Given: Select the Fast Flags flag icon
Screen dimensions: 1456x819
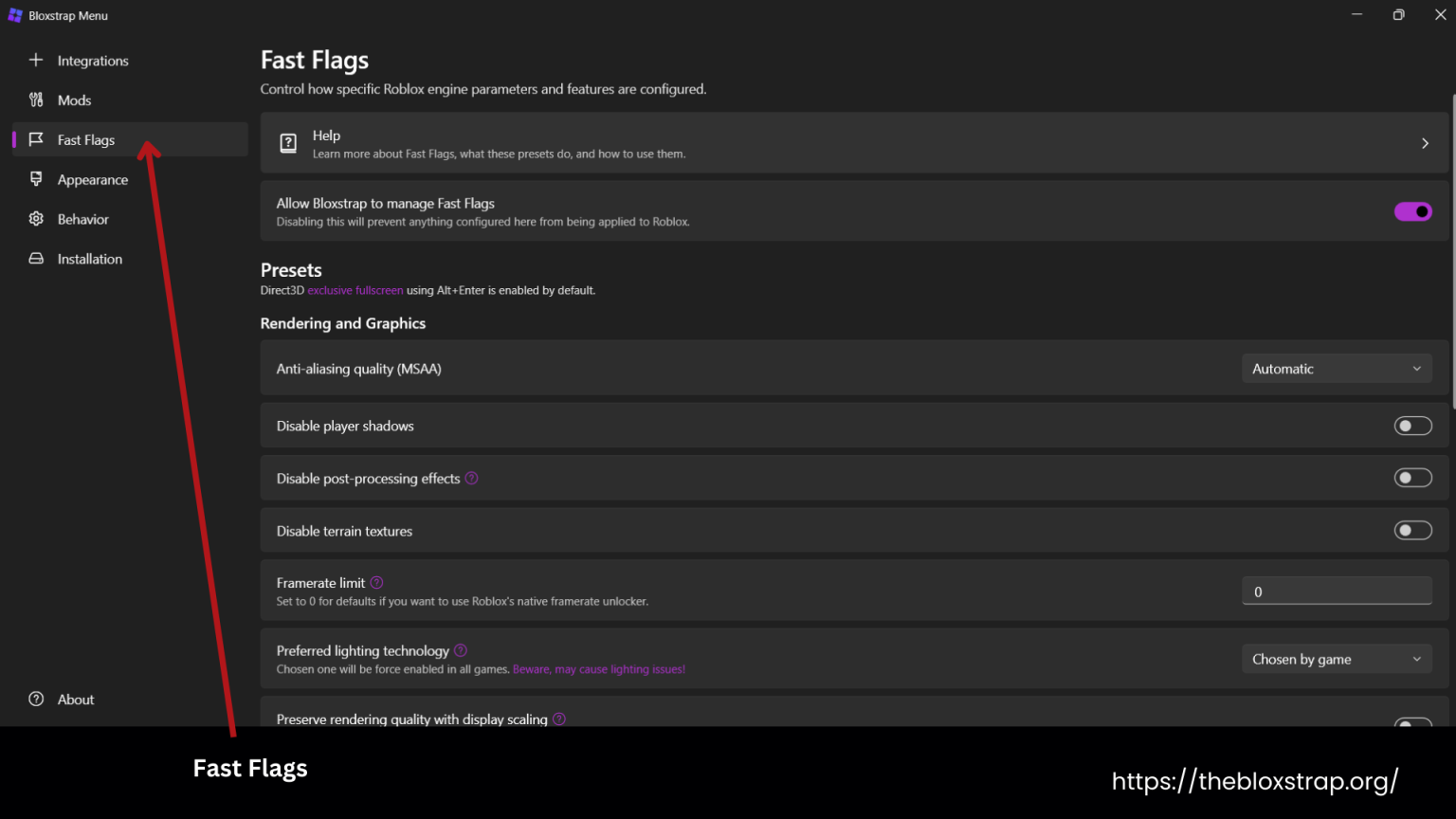Looking at the screenshot, I should (x=36, y=139).
